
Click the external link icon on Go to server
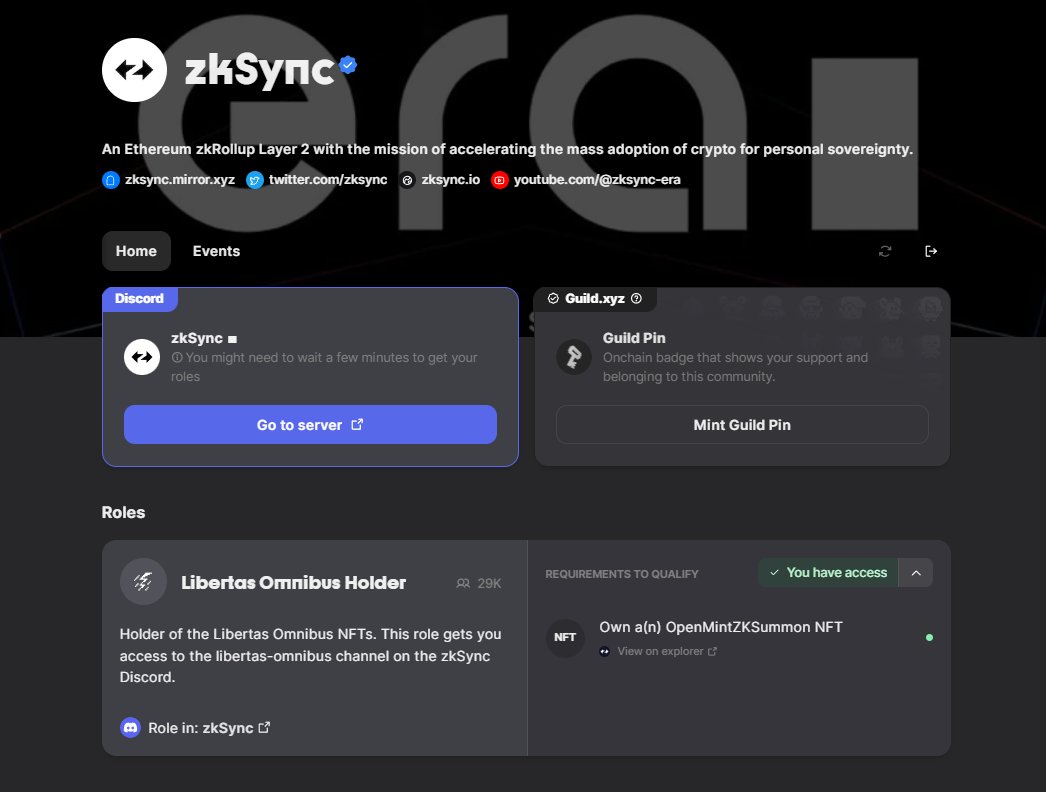point(357,424)
